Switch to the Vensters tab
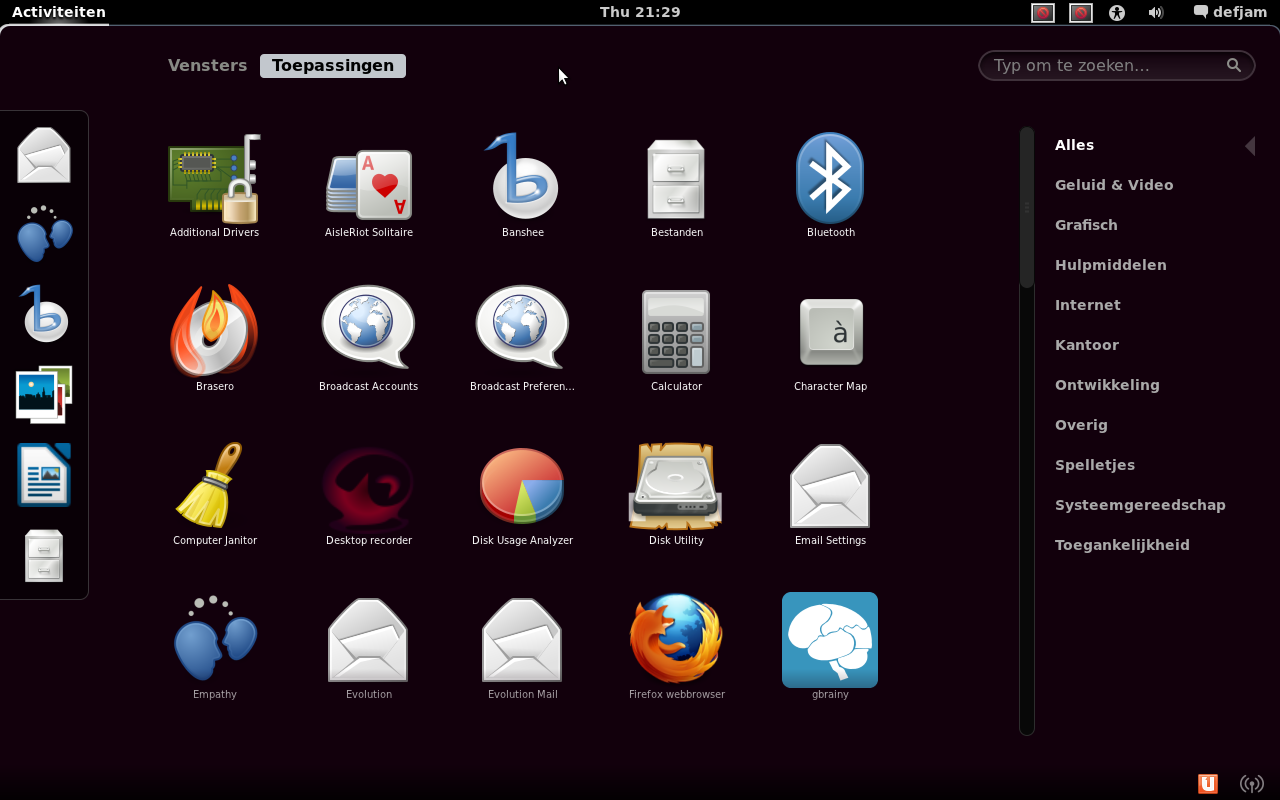 coord(207,65)
